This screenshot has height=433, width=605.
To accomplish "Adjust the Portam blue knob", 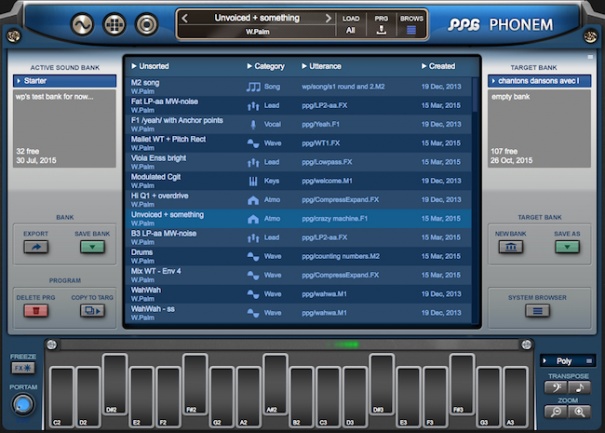I will click(x=22, y=405).
